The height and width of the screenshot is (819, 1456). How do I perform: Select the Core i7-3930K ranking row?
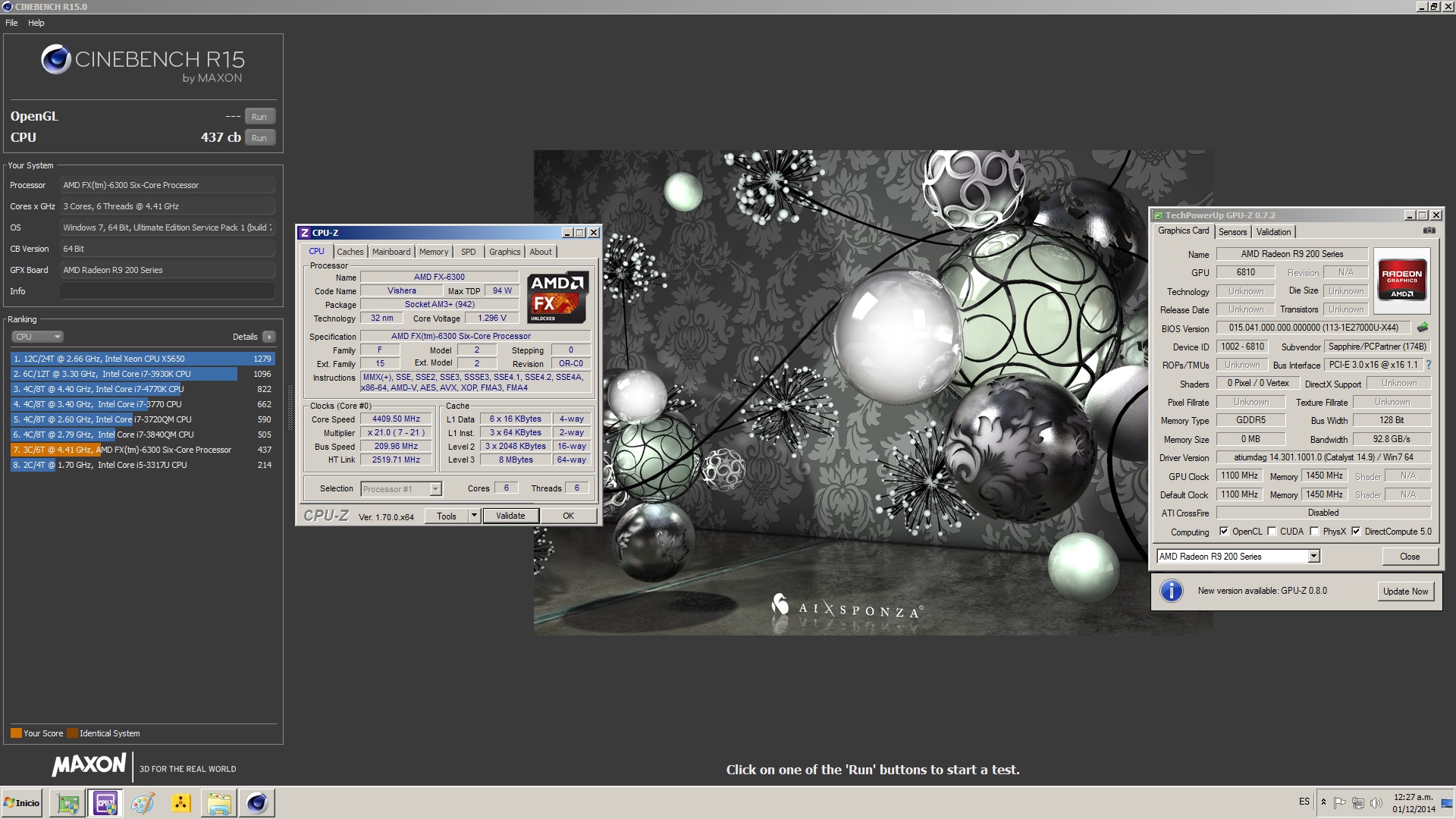point(143,374)
